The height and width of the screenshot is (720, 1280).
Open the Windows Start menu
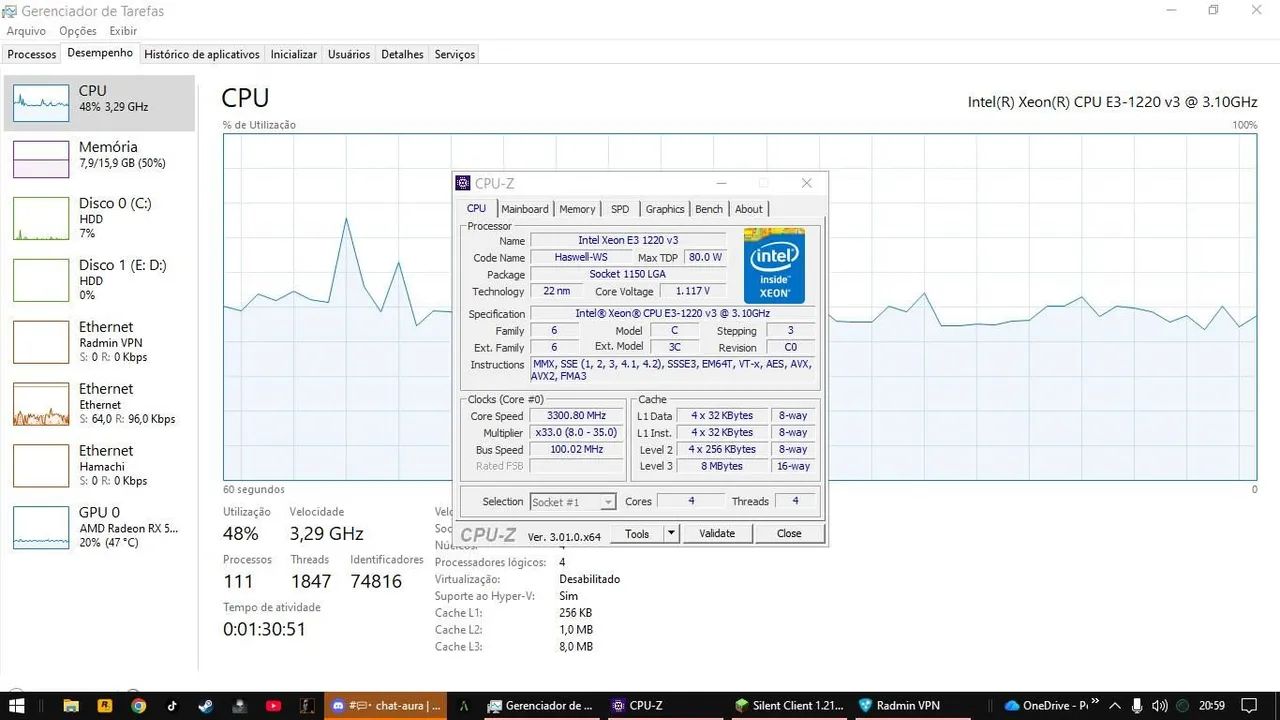[x=17, y=705]
